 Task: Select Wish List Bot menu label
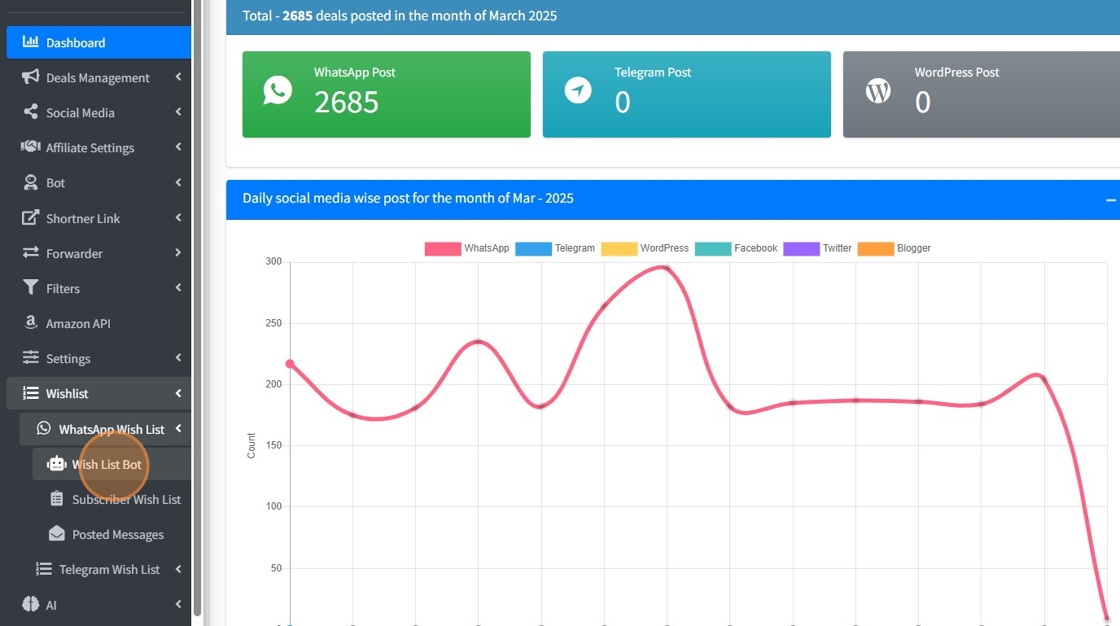[106, 464]
